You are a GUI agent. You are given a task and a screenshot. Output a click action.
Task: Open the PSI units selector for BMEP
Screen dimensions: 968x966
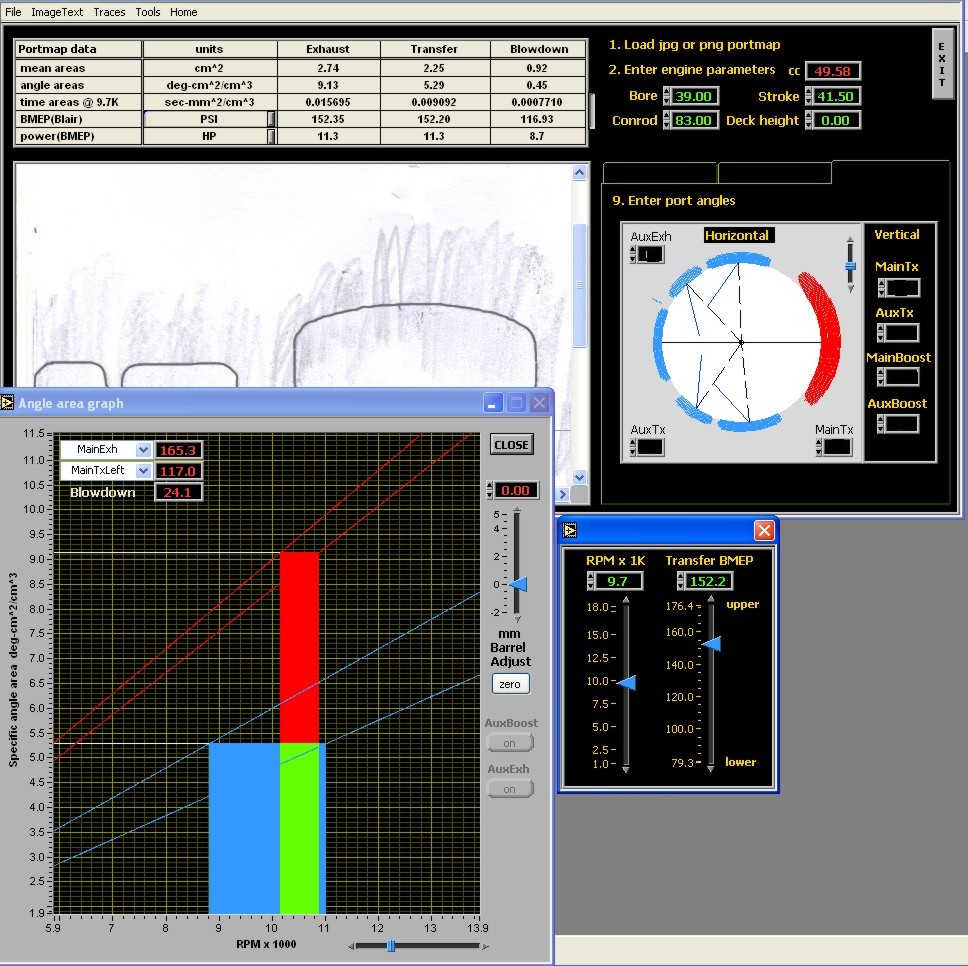point(270,119)
